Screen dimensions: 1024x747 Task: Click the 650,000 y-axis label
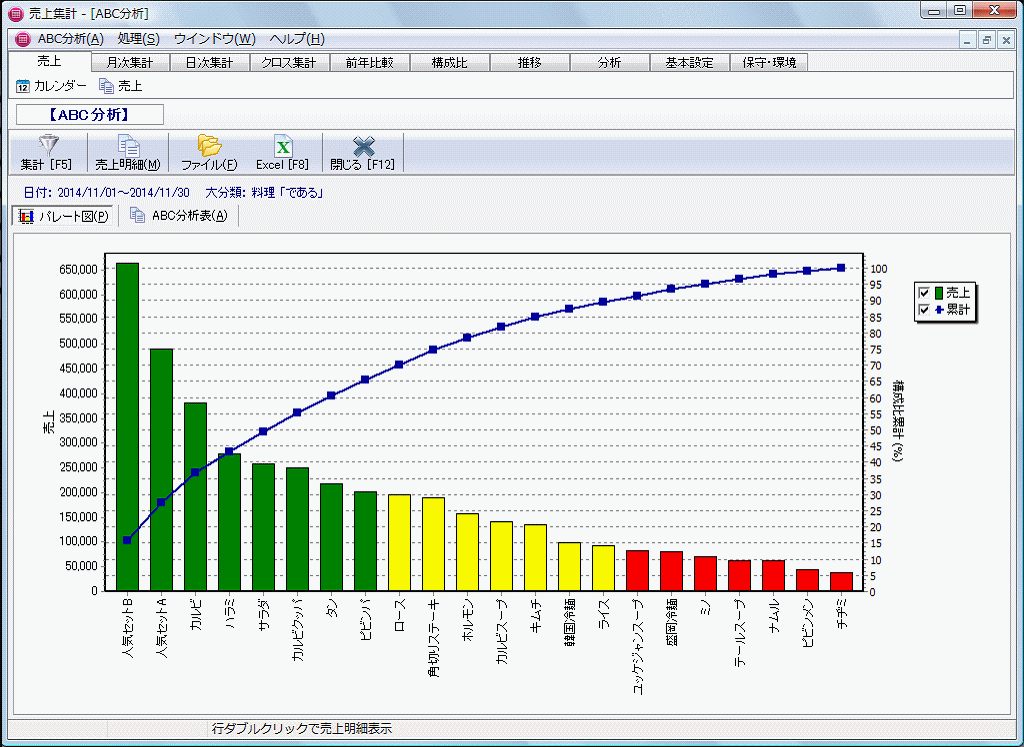pyautogui.click(x=78, y=270)
